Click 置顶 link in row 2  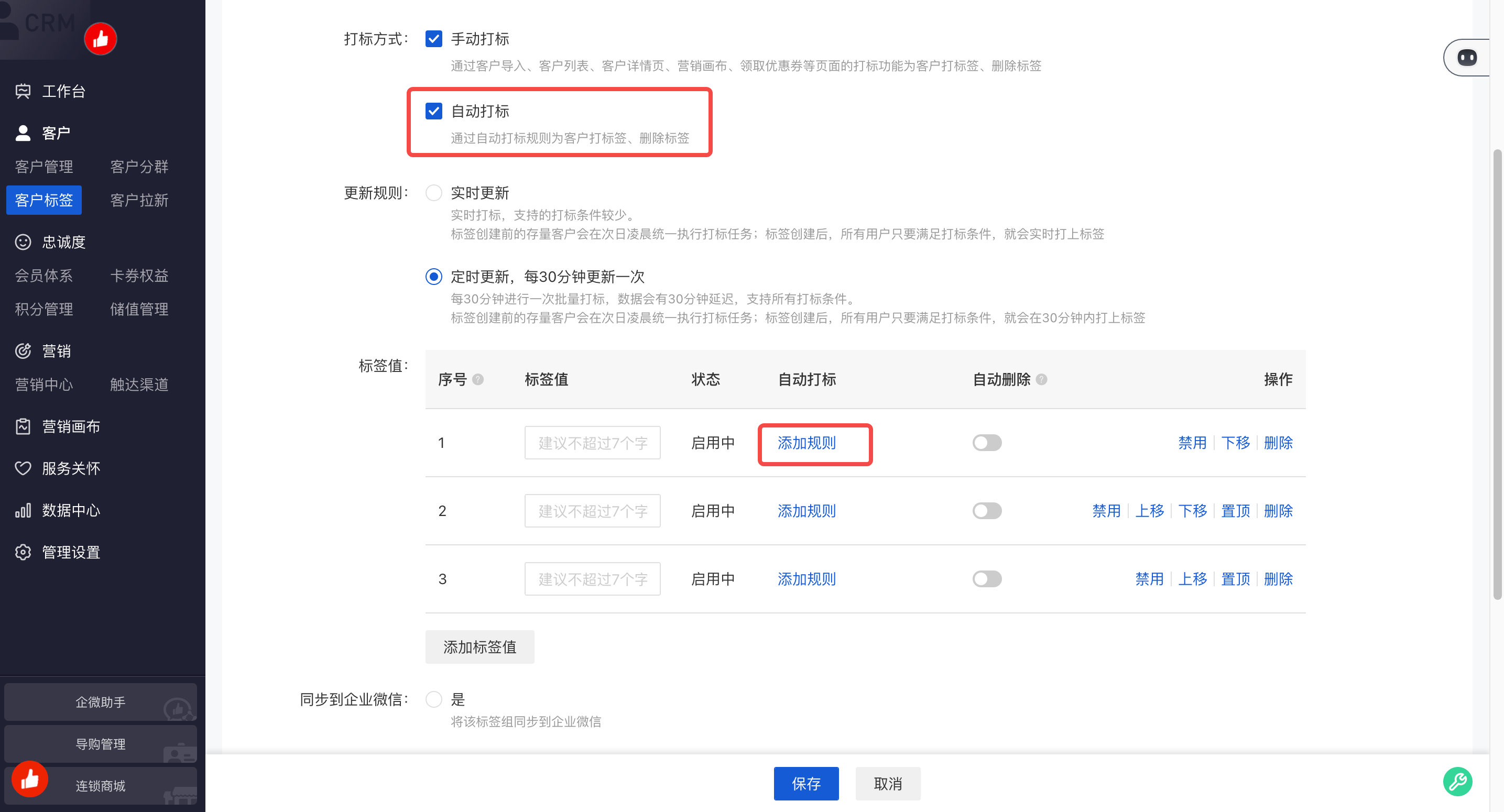[1236, 511]
